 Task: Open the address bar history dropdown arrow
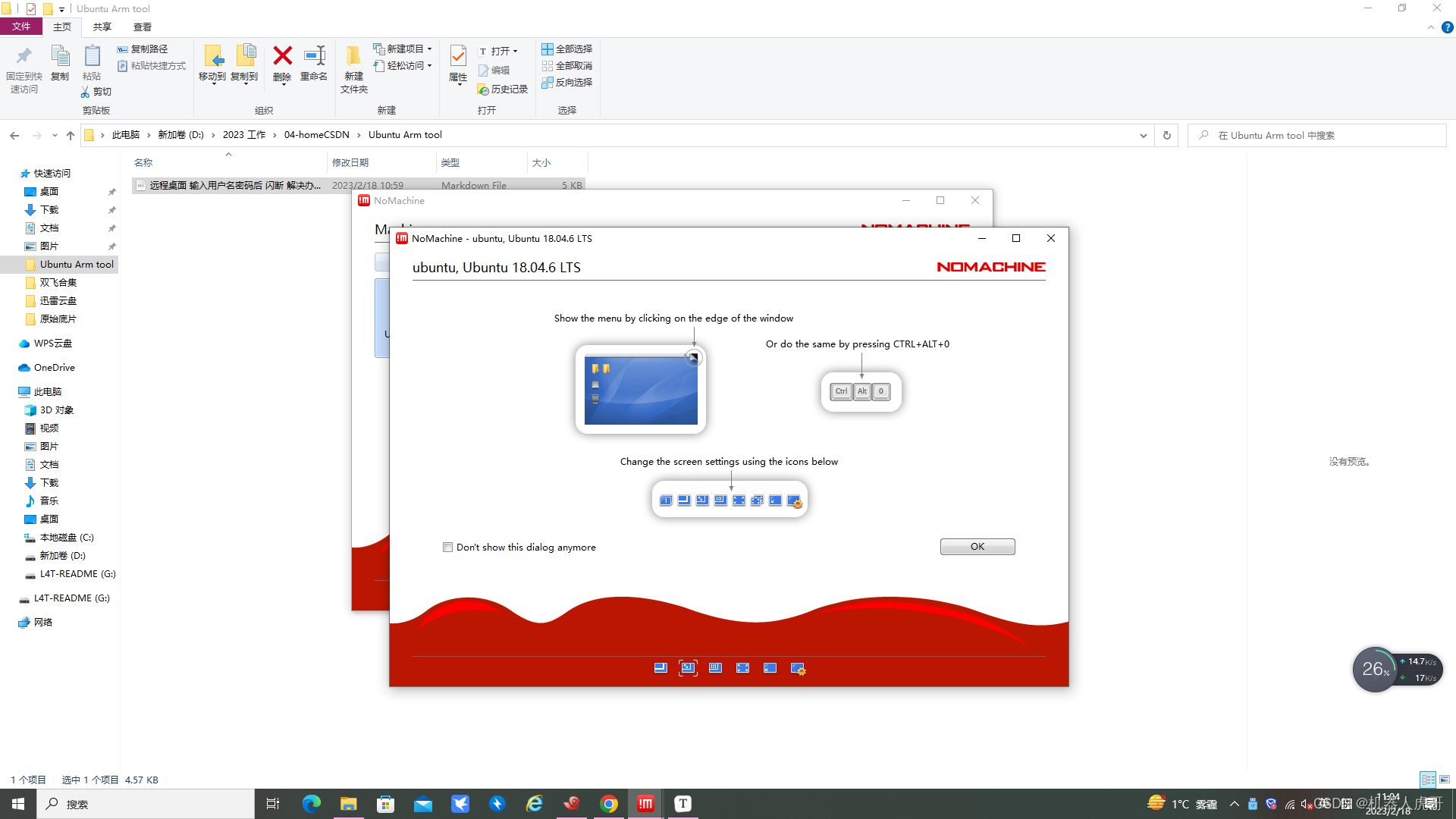click(1143, 136)
